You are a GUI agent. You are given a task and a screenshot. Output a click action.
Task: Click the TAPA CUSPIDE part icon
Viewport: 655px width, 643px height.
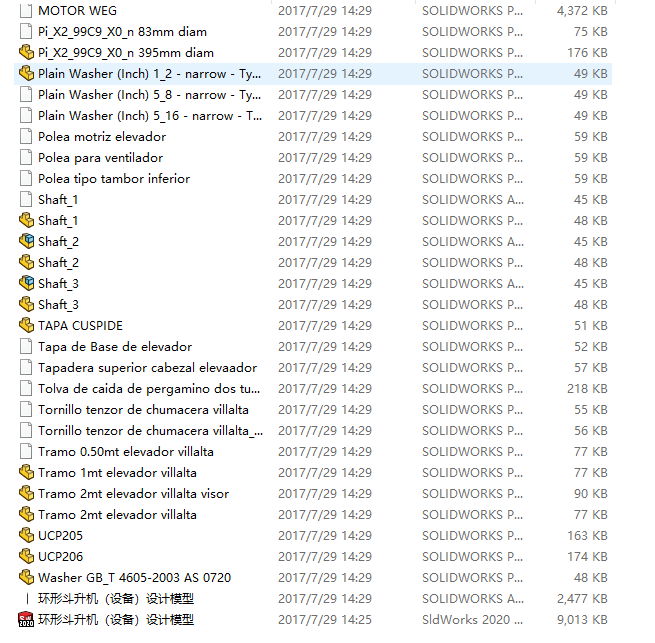[x=26, y=325]
